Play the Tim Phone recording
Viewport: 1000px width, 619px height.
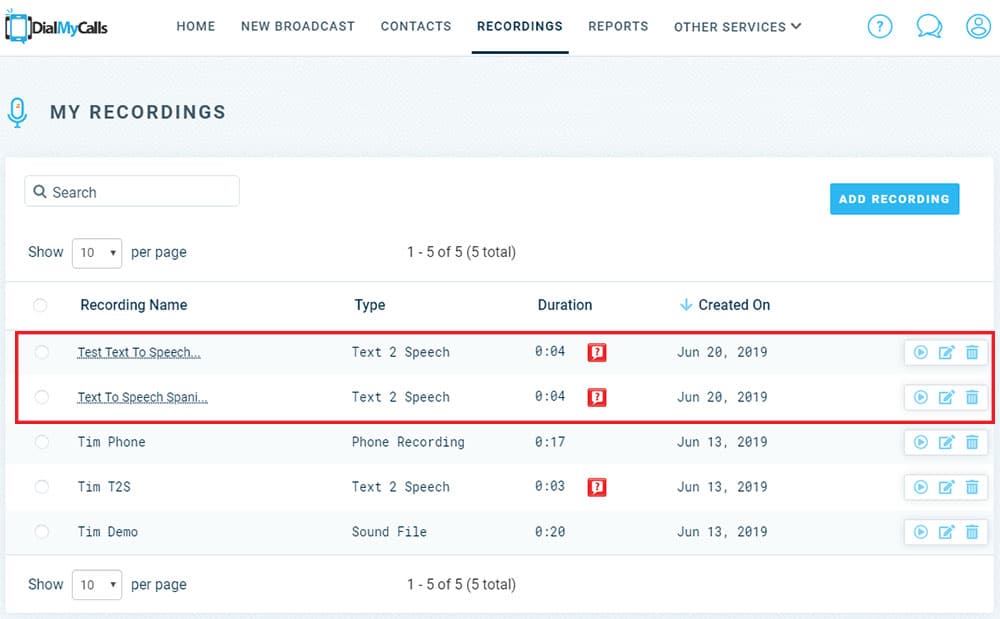920,442
